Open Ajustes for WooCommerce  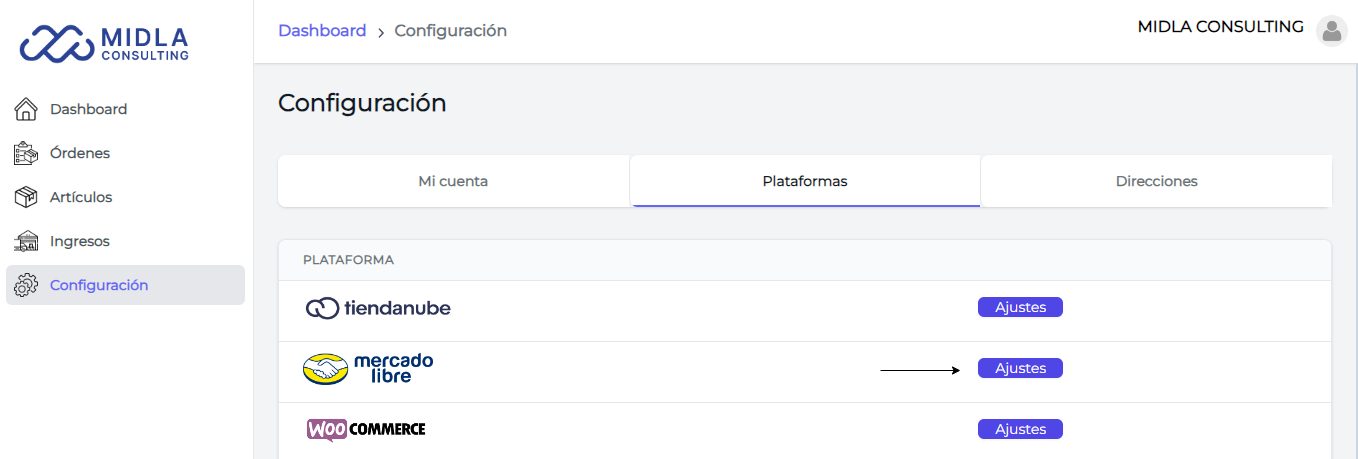(1020, 429)
